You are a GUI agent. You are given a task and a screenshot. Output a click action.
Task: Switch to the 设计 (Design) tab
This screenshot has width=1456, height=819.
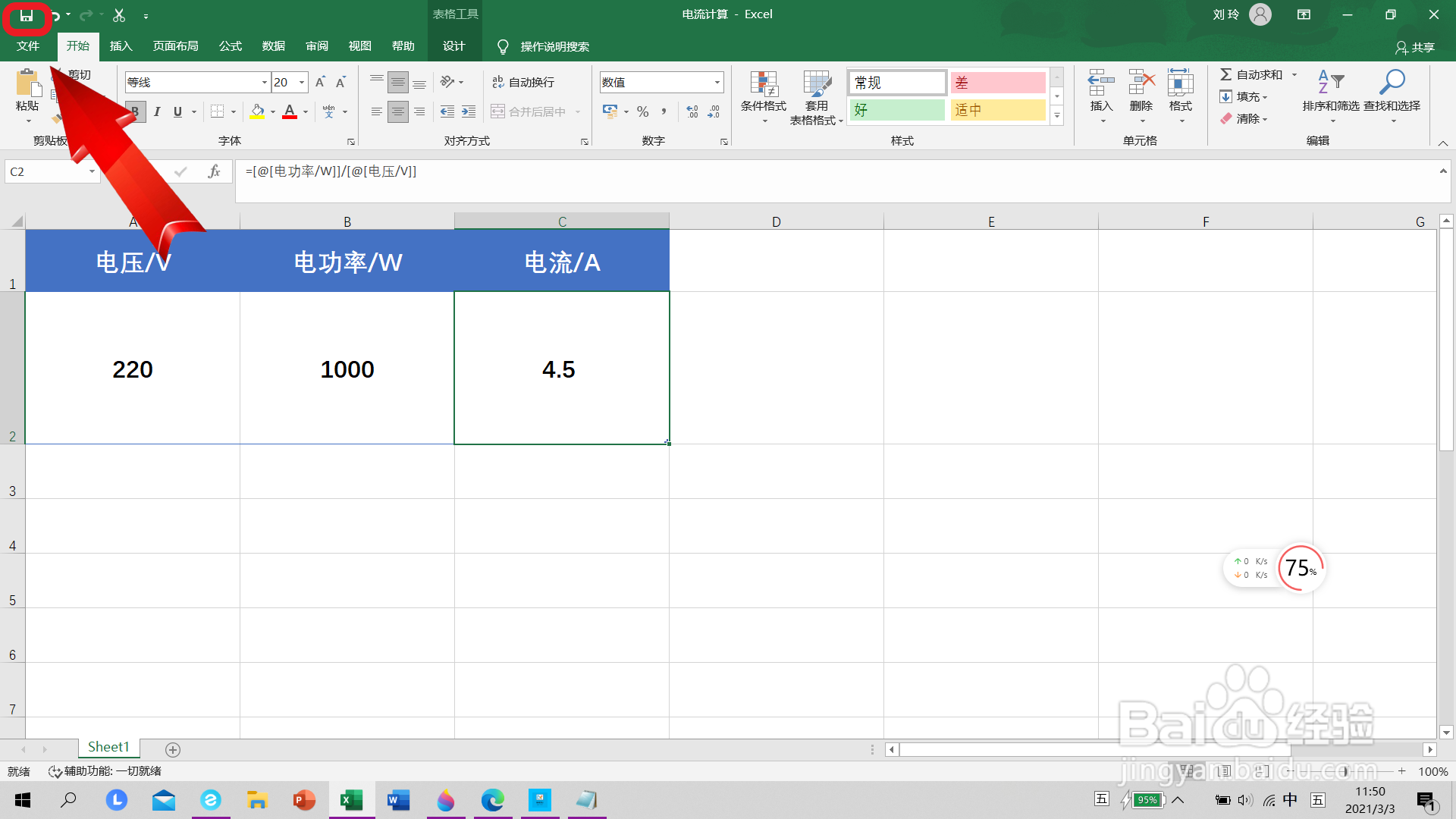tap(453, 46)
